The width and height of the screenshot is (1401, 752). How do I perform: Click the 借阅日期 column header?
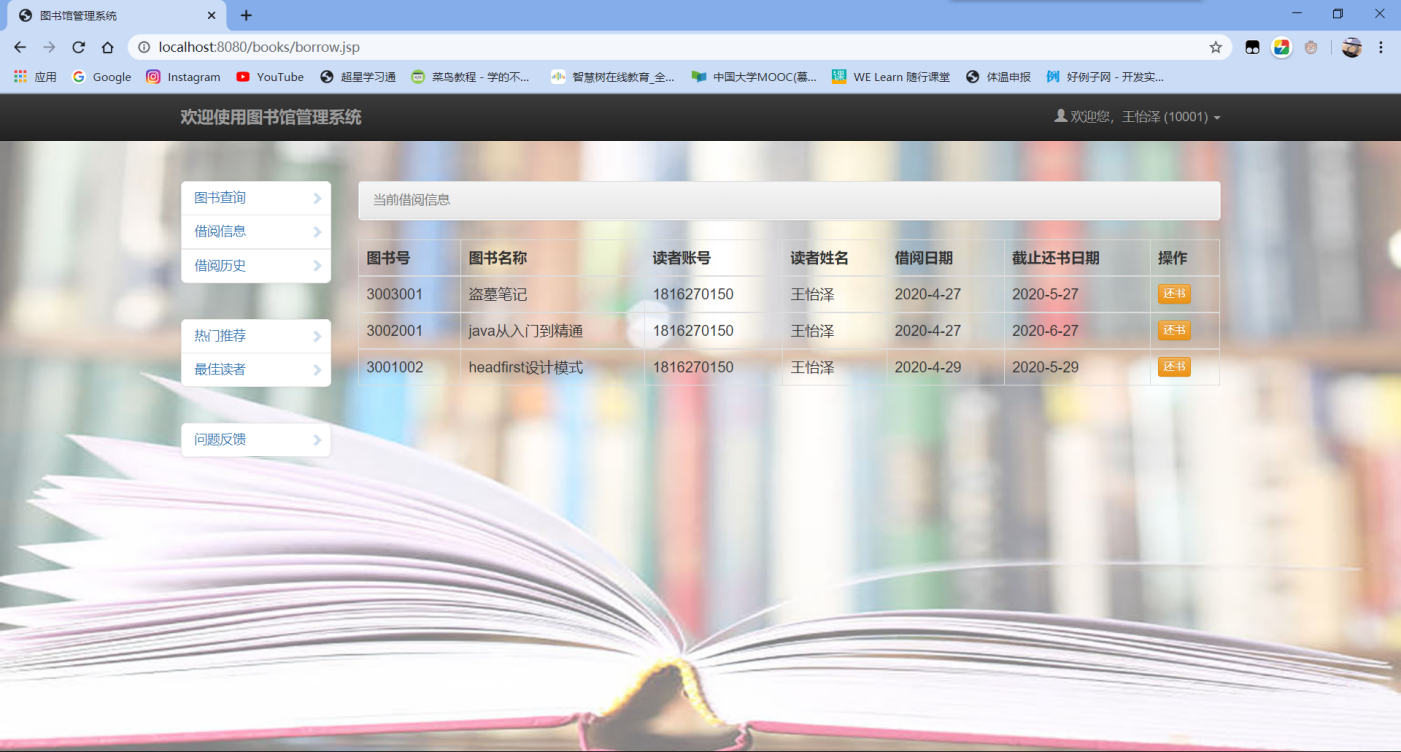point(924,258)
